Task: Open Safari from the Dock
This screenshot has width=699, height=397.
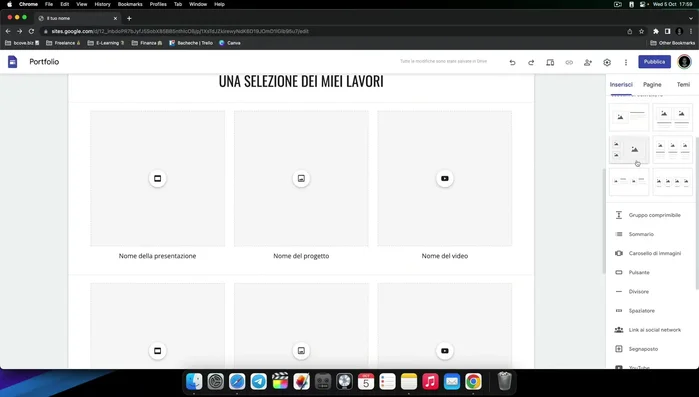Action: click(237, 381)
